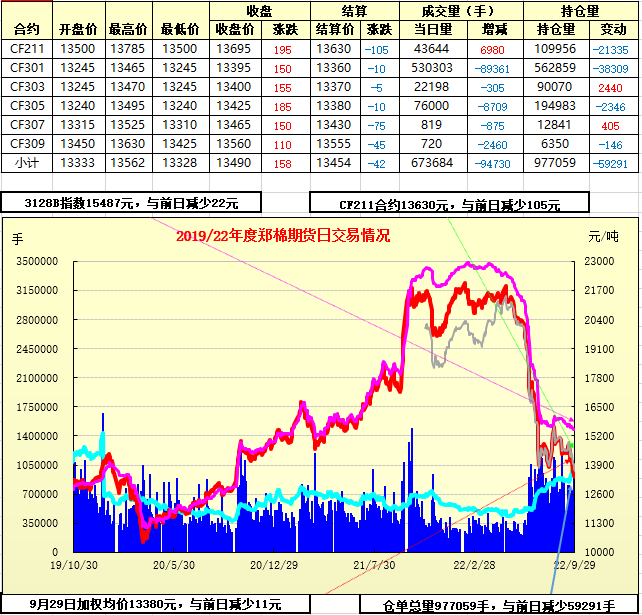Select the 3128B指数 text box

[x=130, y=203]
